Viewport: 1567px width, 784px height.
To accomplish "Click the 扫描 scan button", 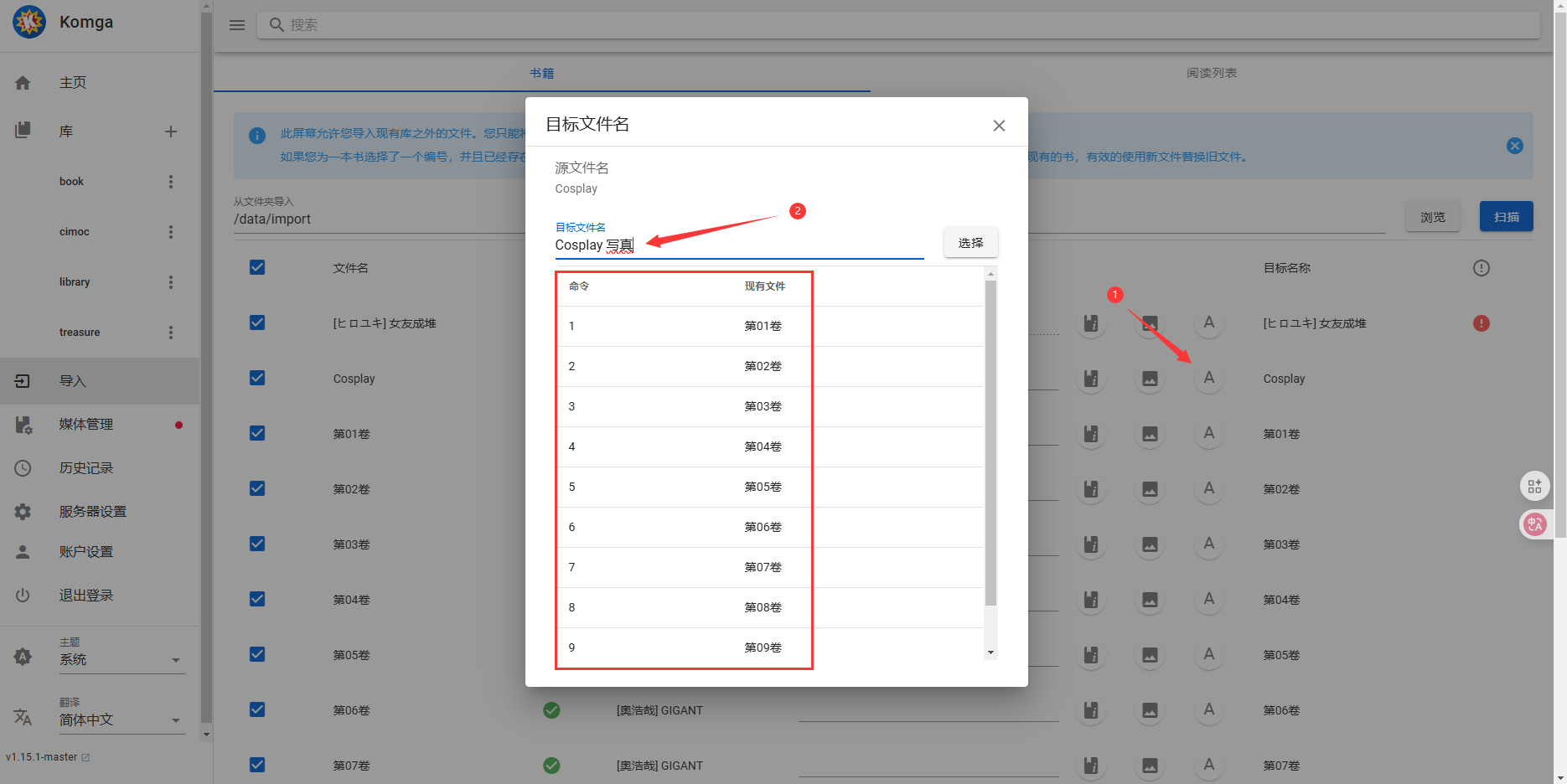I will pyautogui.click(x=1506, y=217).
